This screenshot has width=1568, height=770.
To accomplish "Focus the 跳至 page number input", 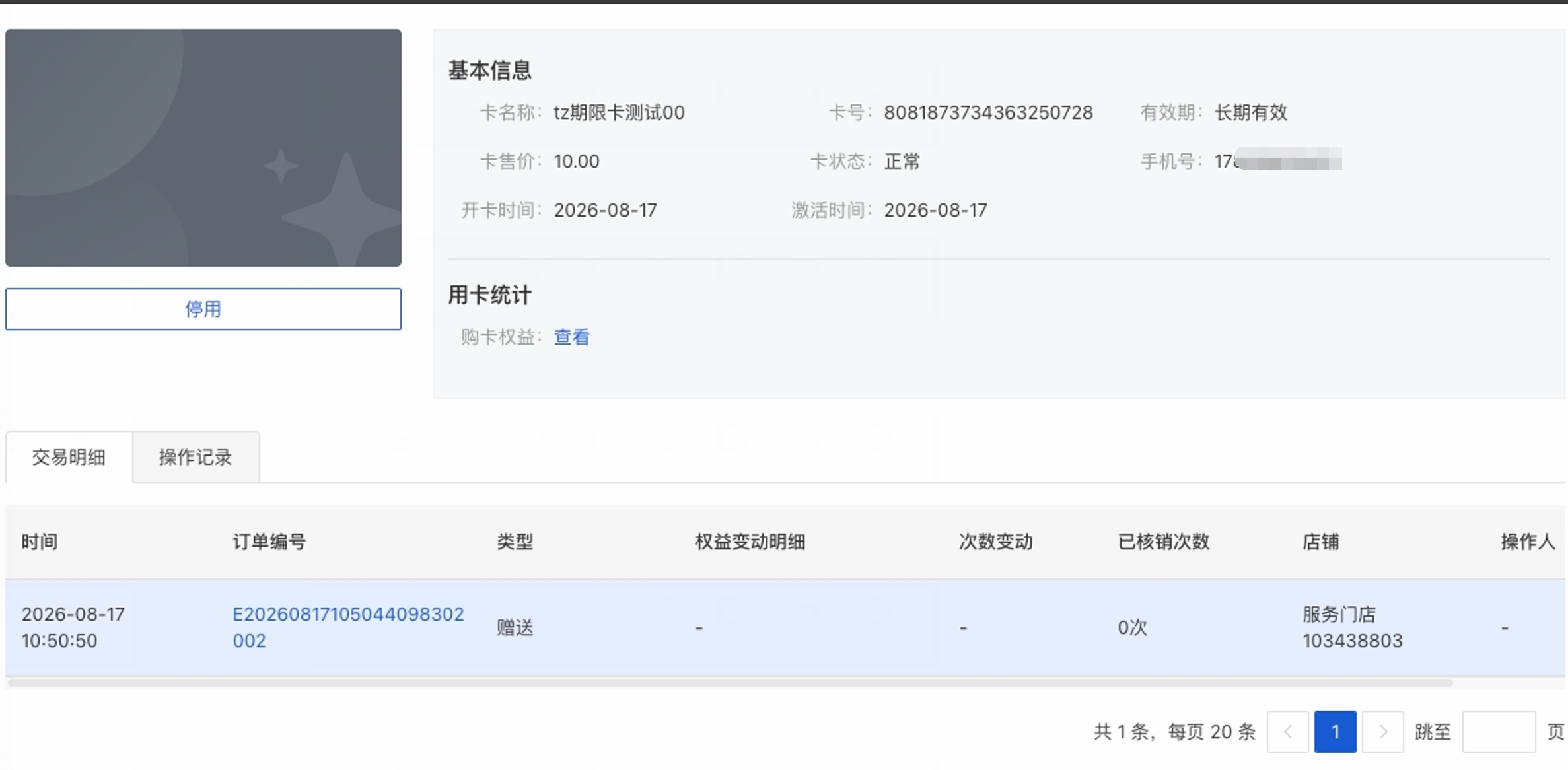I will (x=1499, y=732).
